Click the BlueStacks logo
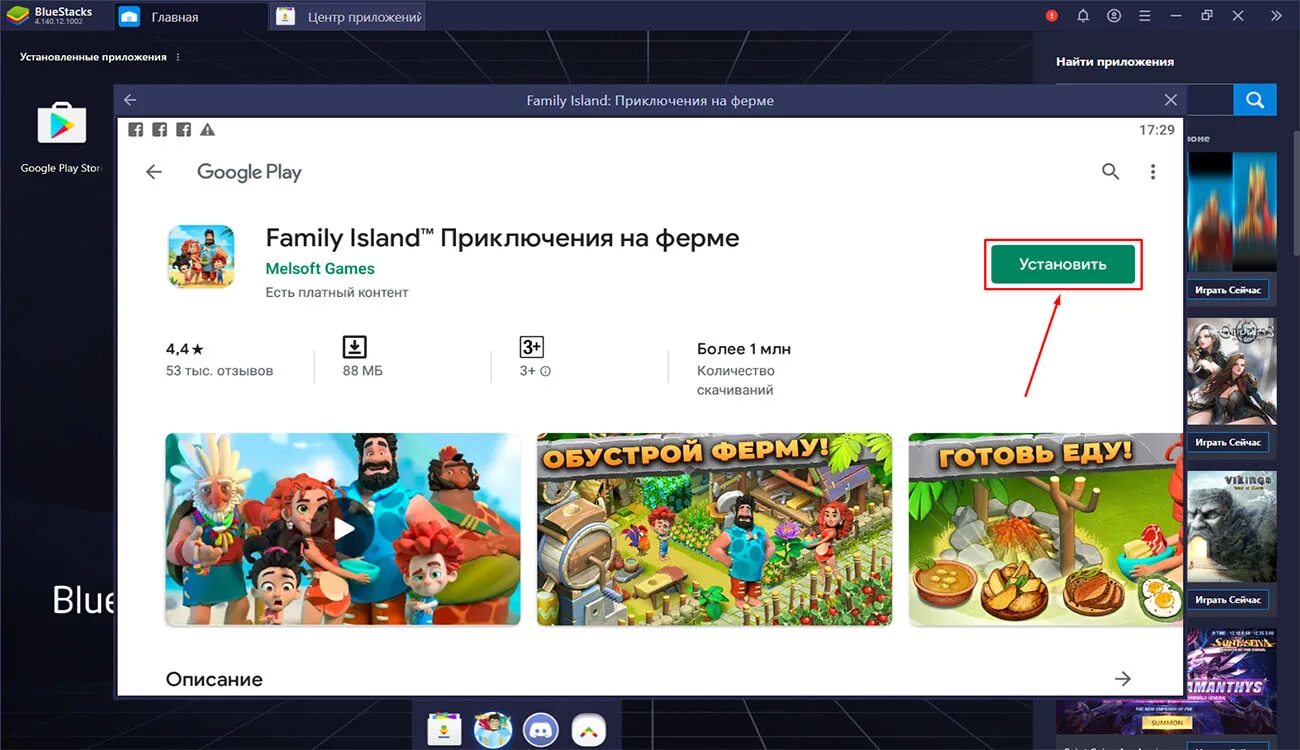The width and height of the screenshot is (1300, 750). [17, 16]
